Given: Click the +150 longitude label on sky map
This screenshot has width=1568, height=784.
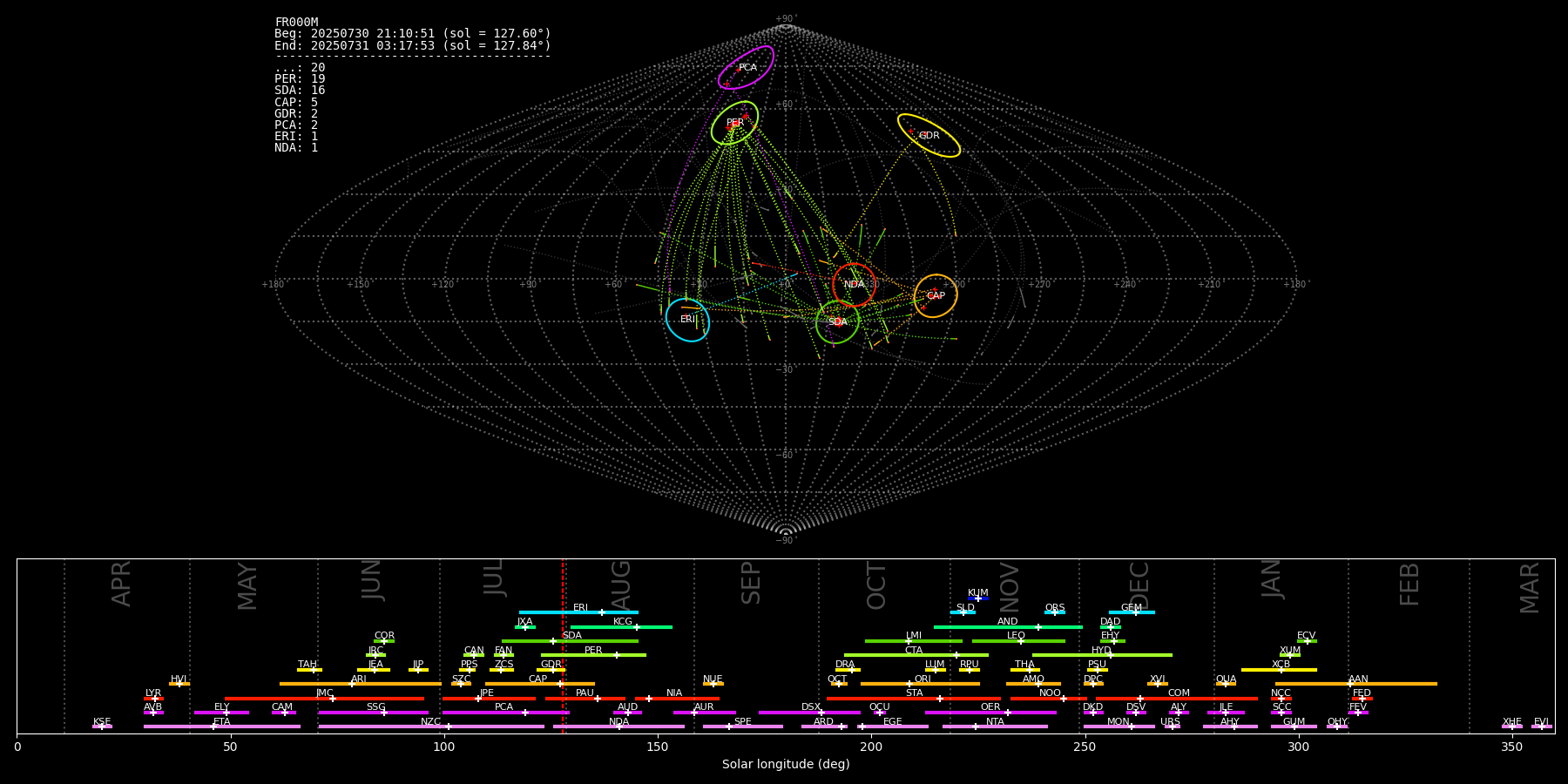Looking at the screenshot, I should [358, 285].
